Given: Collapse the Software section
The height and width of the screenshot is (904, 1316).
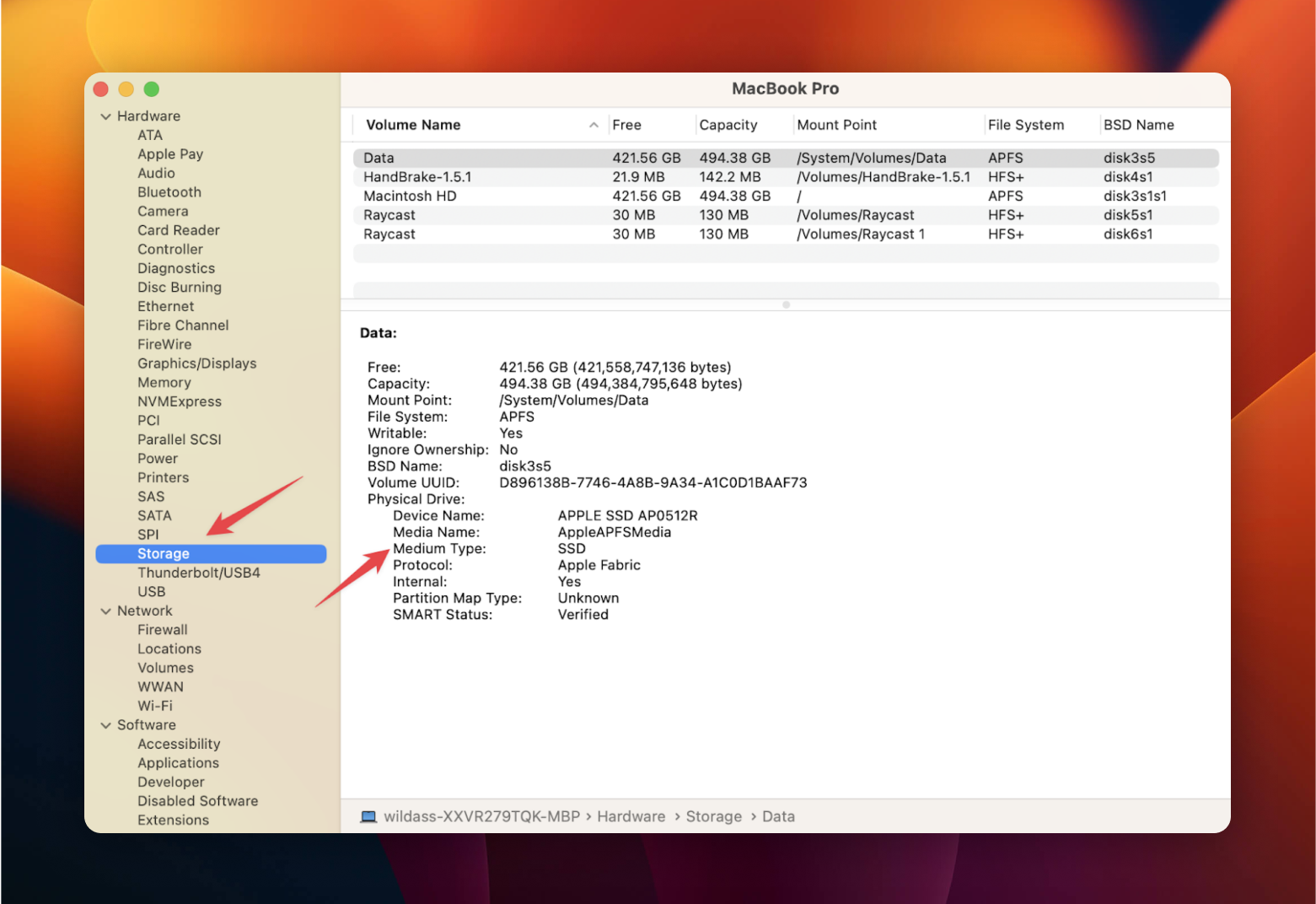Looking at the screenshot, I should pos(105,724).
